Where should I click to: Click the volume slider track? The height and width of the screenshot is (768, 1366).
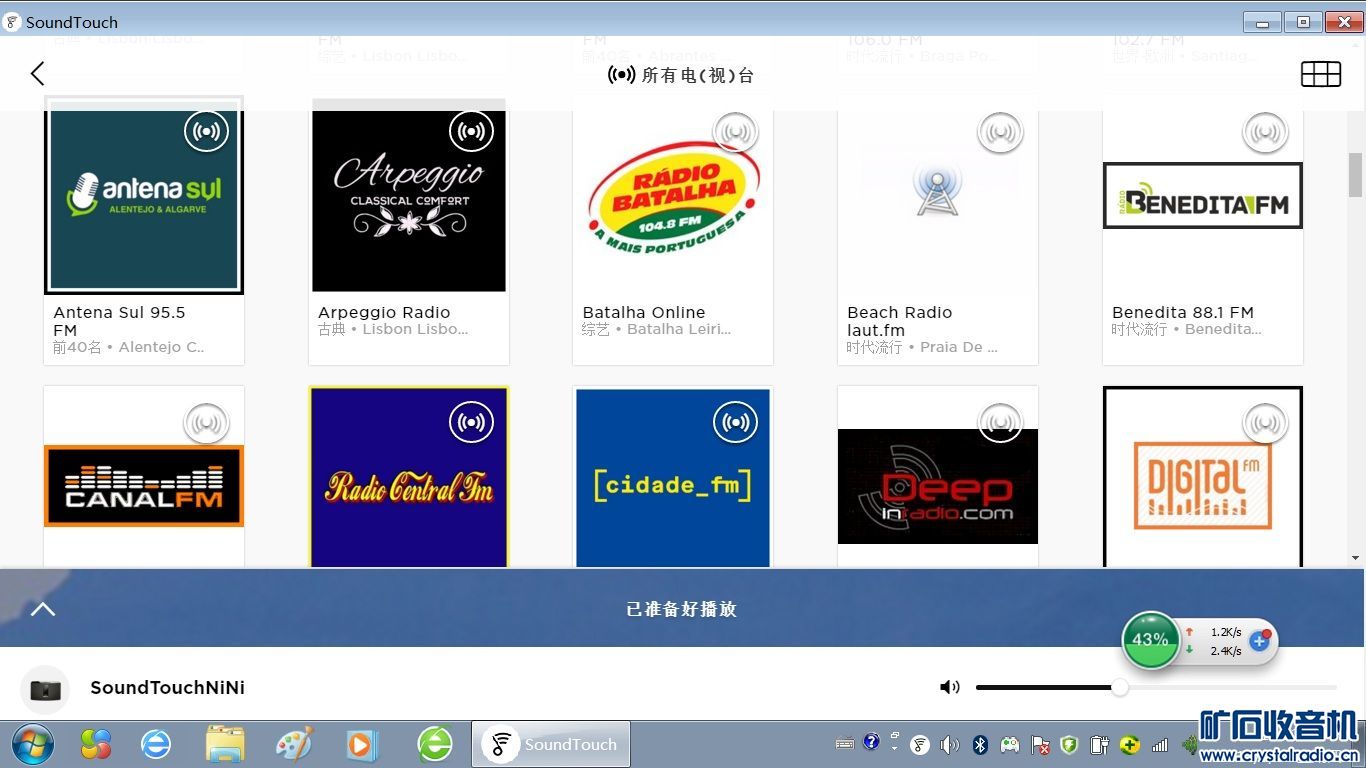pos(1156,687)
